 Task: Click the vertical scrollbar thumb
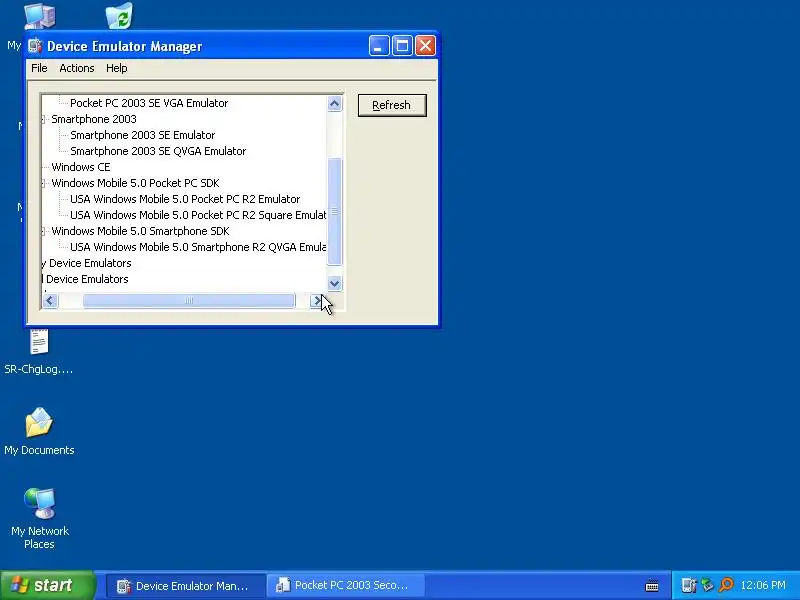pyautogui.click(x=334, y=212)
